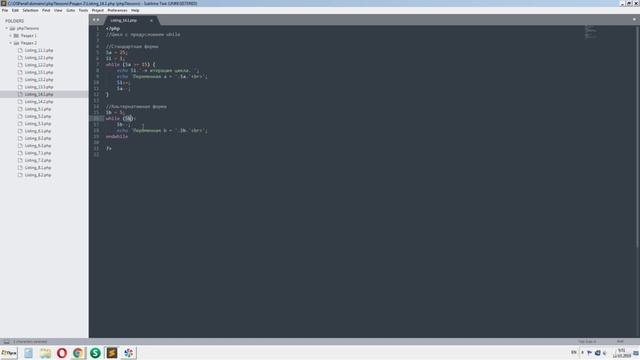Click the file icon beside Listing_11.1.php
The height and width of the screenshot is (360, 640).
[x=20, y=50]
